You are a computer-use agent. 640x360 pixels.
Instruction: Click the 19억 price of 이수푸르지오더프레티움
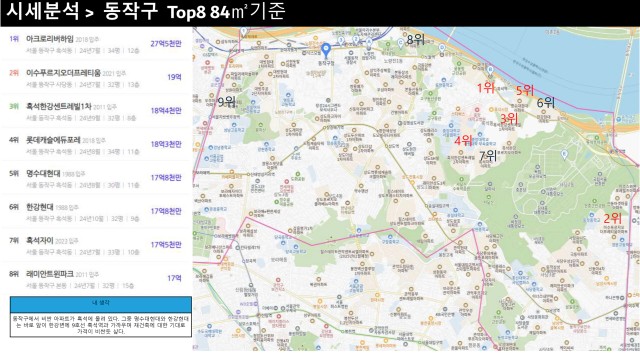[174, 77]
